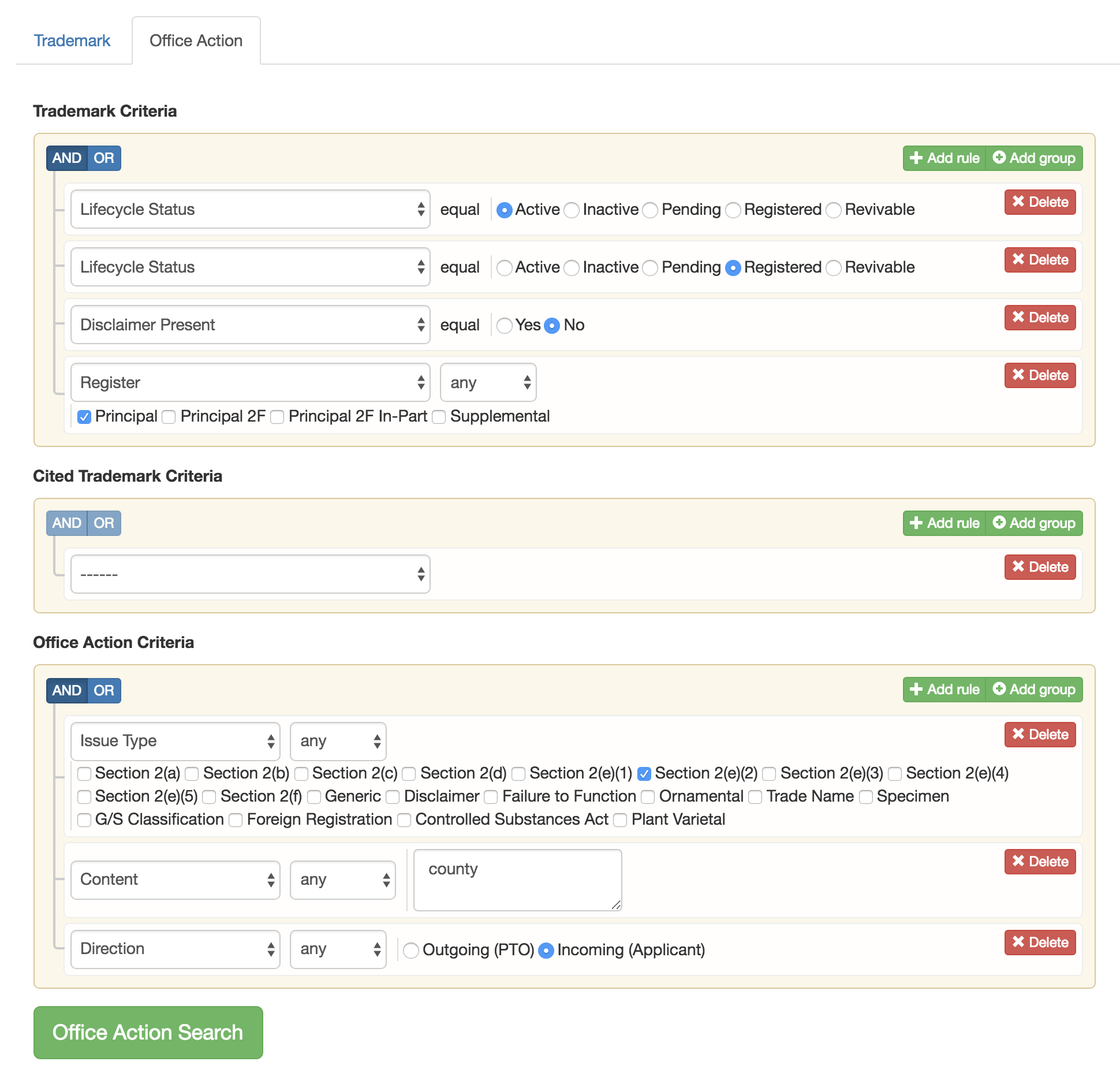Click Add group in Office Action Criteria
Image resolution: width=1120 pixels, height=1080 pixels.
[1034, 690]
